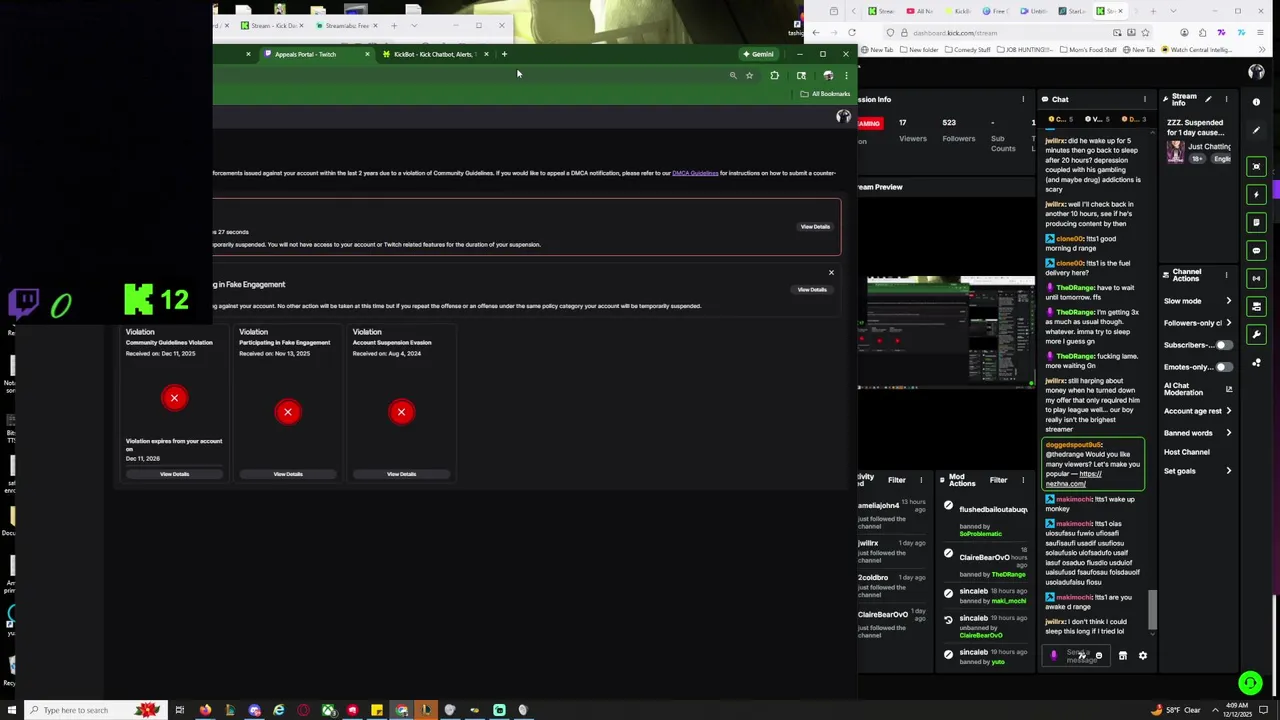Expand Account age restriction setting
Screen dimensions: 1280x720
1198,411
